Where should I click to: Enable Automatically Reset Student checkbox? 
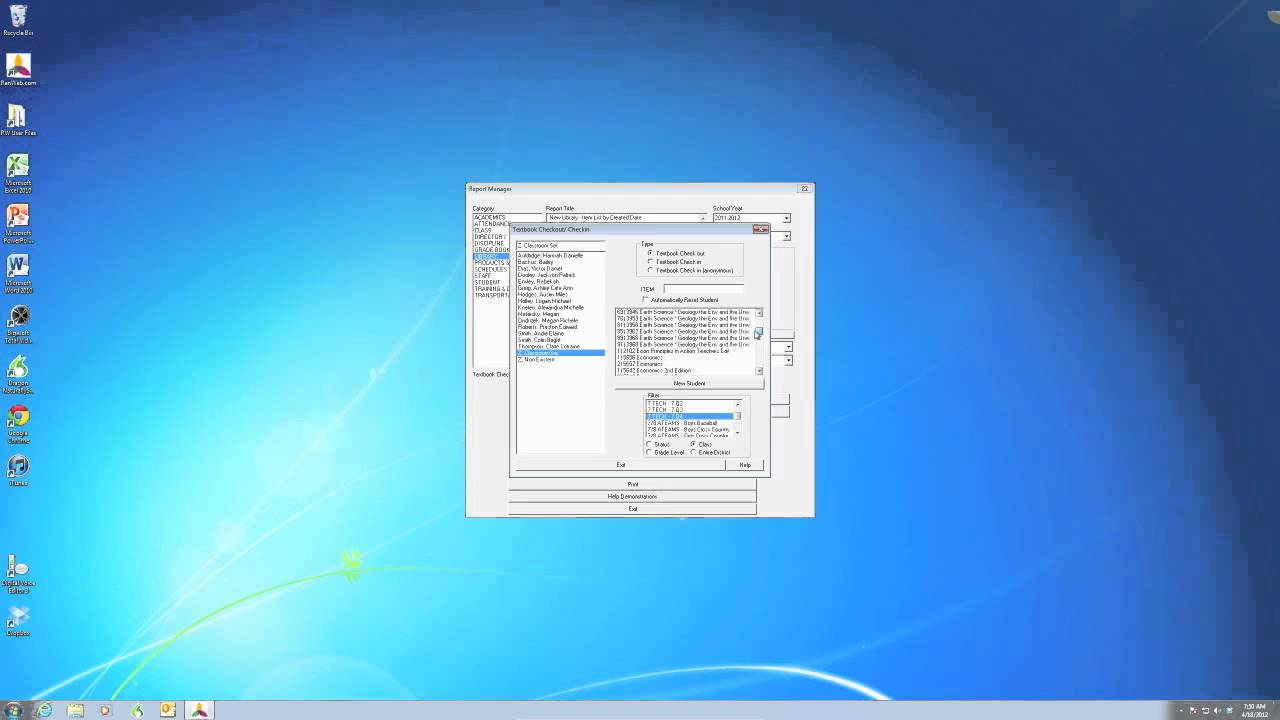pos(645,300)
